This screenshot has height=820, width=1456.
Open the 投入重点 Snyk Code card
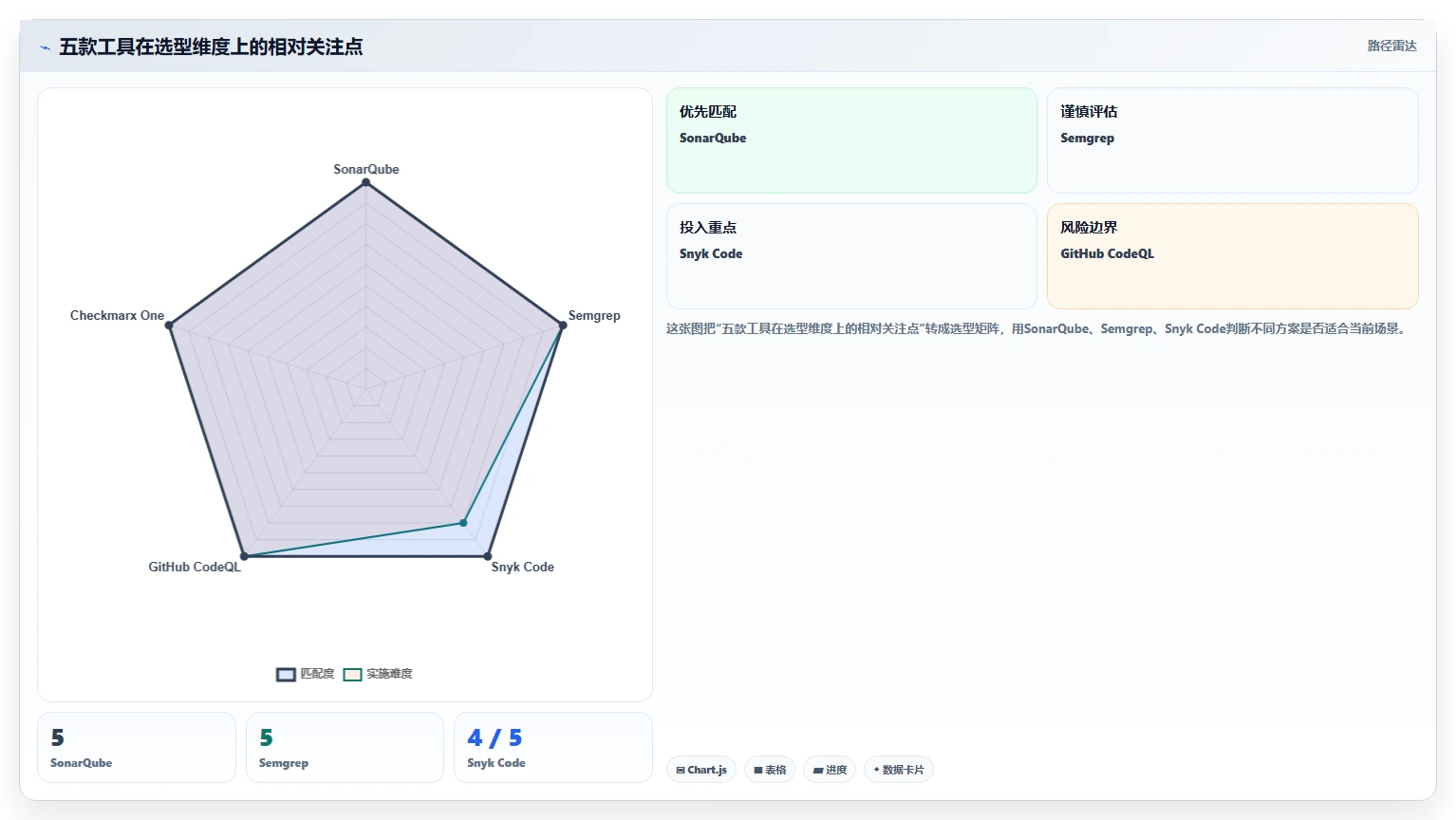click(x=851, y=256)
